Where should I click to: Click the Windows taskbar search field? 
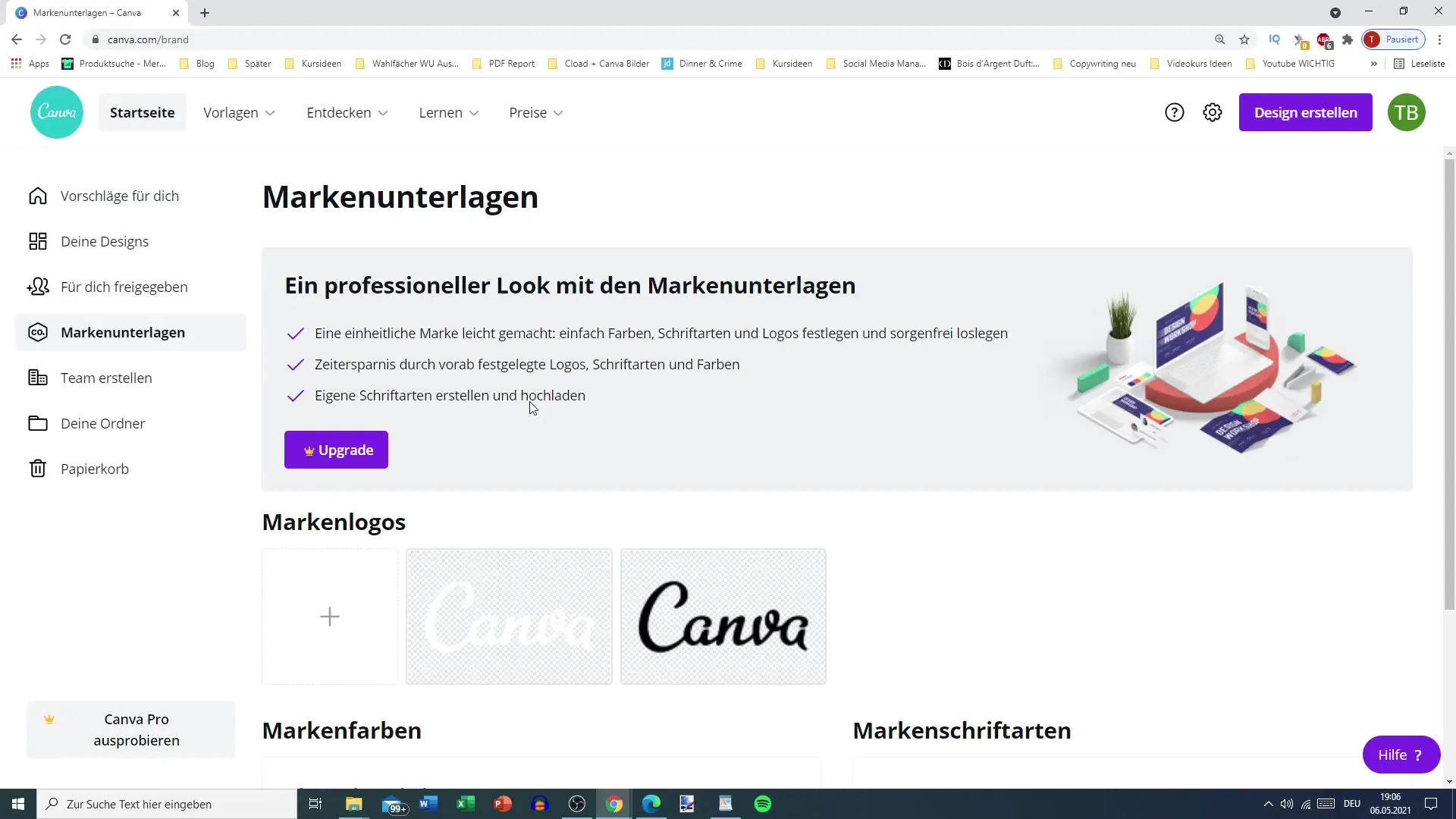click(167, 804)
